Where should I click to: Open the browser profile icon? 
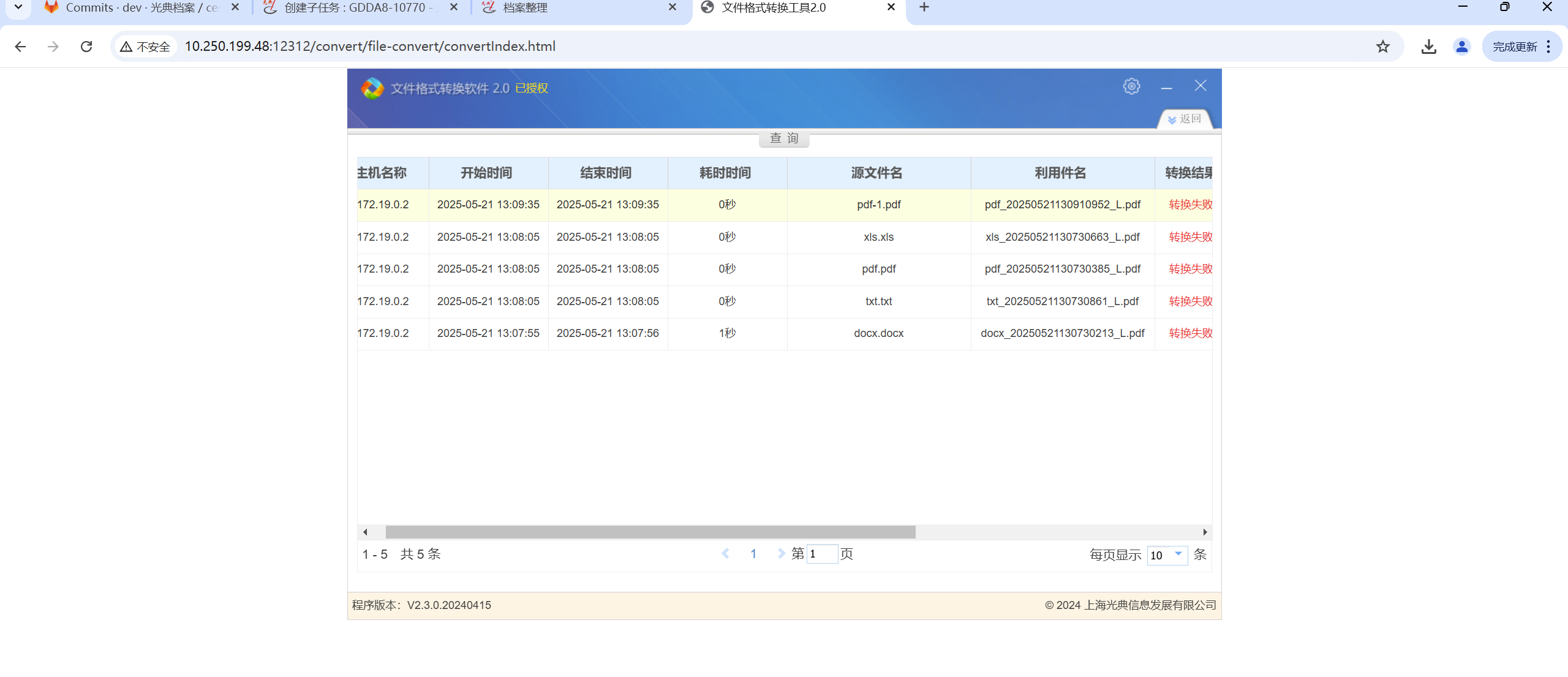(x=1461, y=47)
